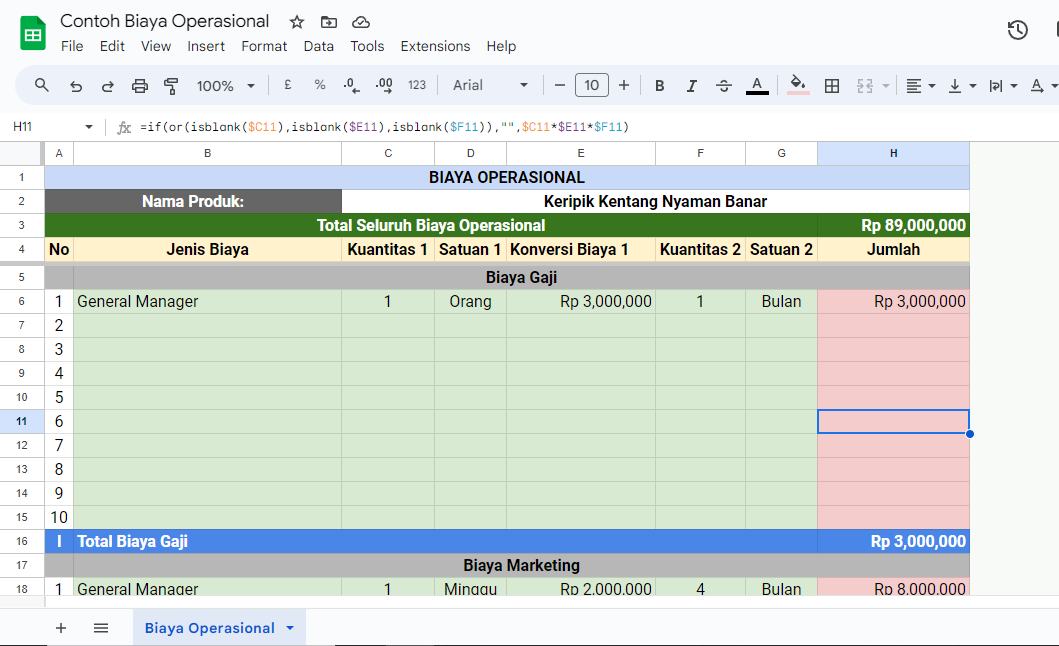The height and width of the screenshot is (646, 1059).
Task: Decrease decimal places
Action: [351, 85]
